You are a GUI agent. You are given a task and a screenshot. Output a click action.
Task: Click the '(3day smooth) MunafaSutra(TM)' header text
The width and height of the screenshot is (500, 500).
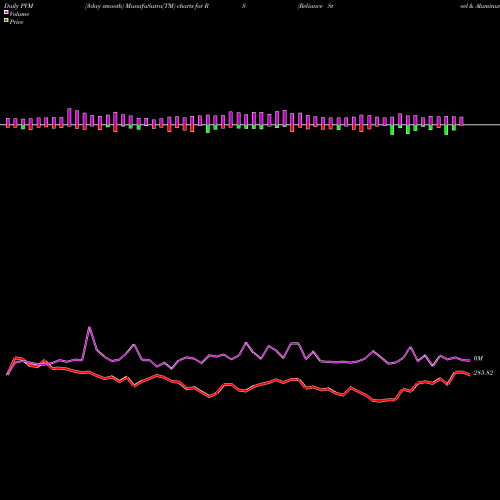130,6
